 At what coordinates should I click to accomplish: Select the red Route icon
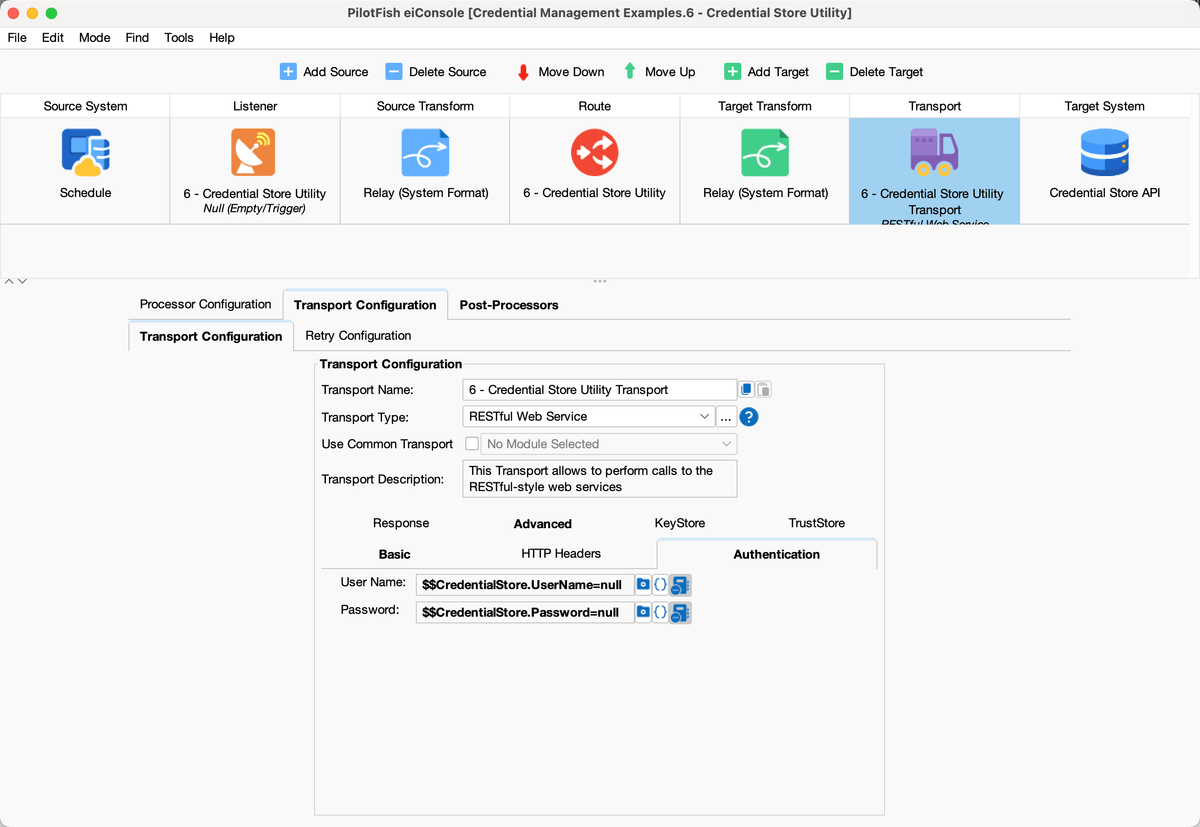pyautogui.click(x=595, y=153)
